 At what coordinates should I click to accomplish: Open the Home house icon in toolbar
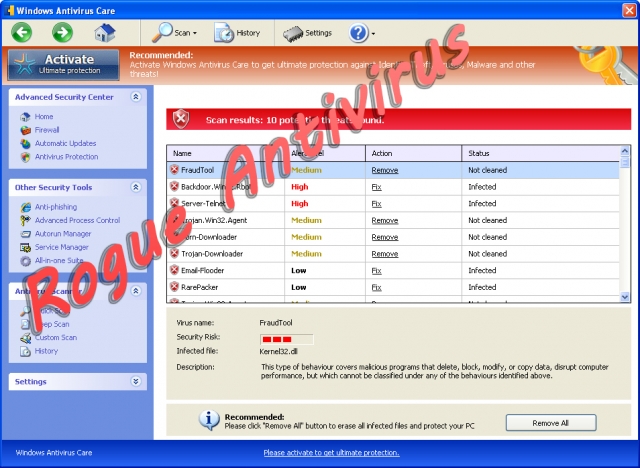[104, 33]
